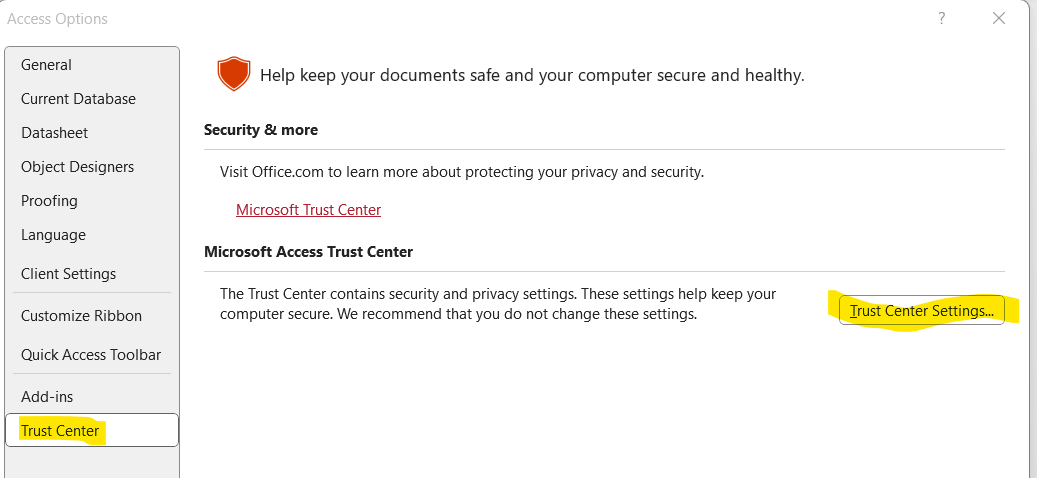This screenshot has height=478, width=1037.
Task: Click the orange shield icon
Action: 233,73
